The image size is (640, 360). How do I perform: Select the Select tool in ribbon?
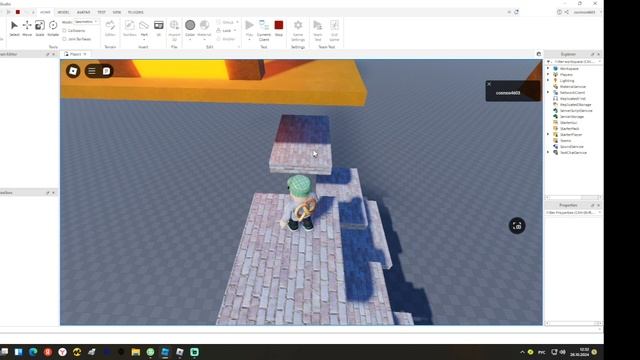14,28
